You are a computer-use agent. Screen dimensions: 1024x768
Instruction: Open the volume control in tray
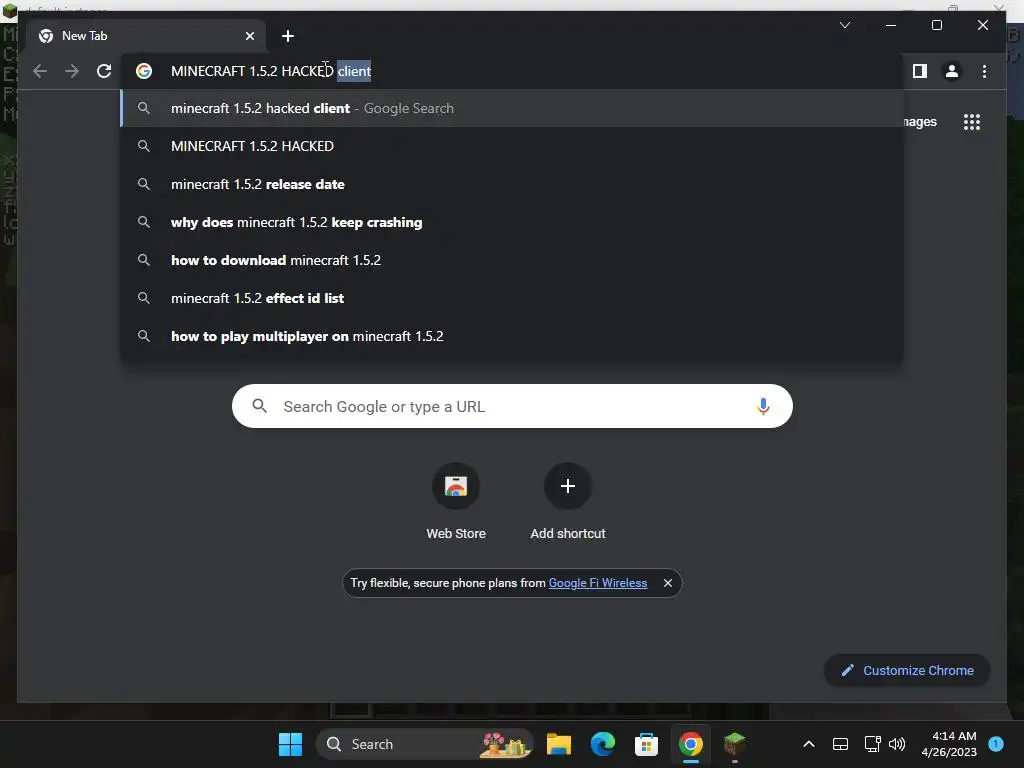[897, 744]
